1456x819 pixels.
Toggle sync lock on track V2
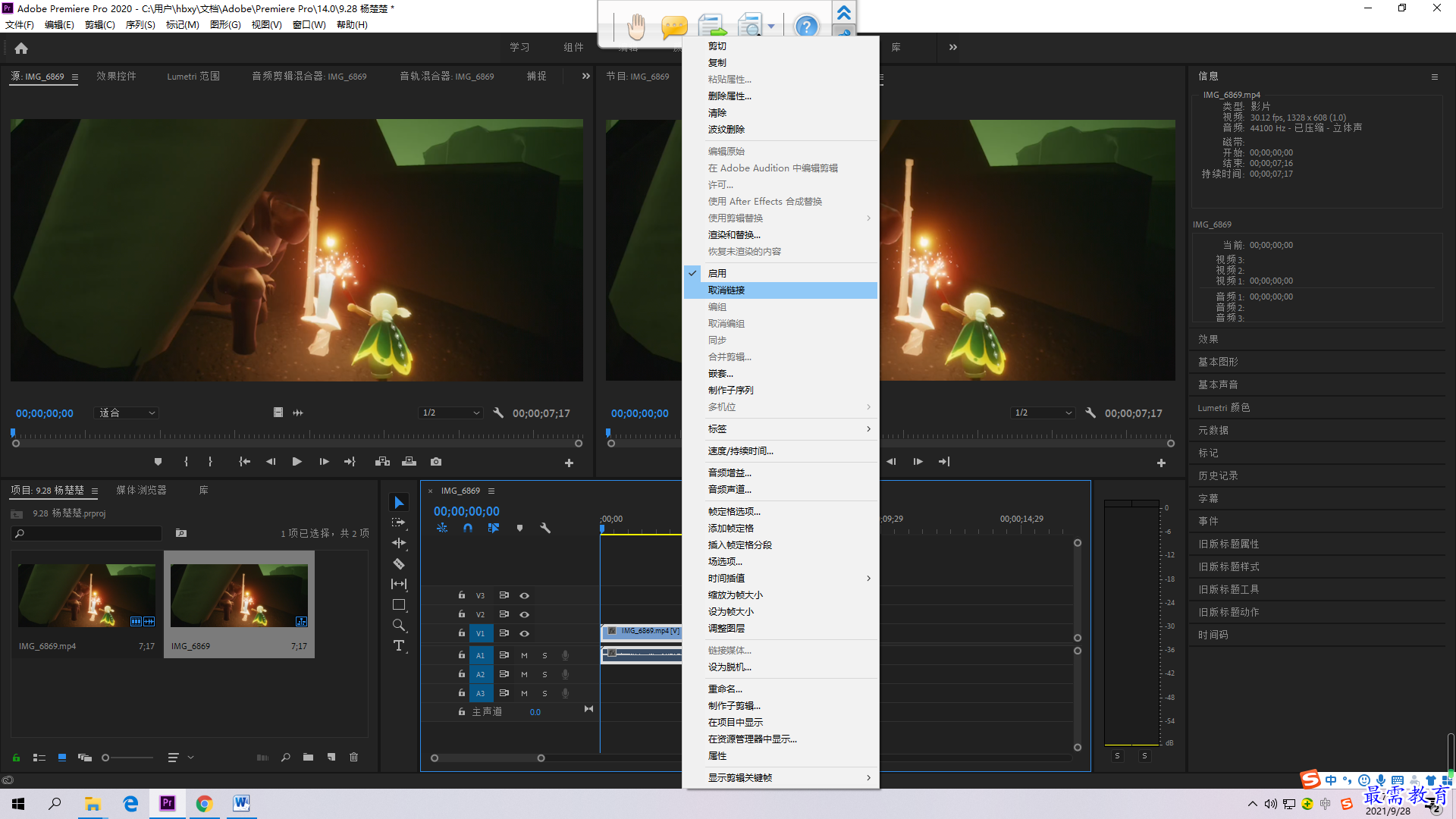coord(504,614)
